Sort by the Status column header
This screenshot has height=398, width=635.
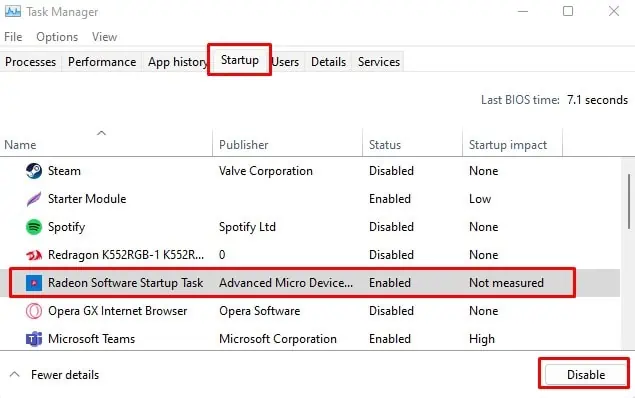pos(385,145)
